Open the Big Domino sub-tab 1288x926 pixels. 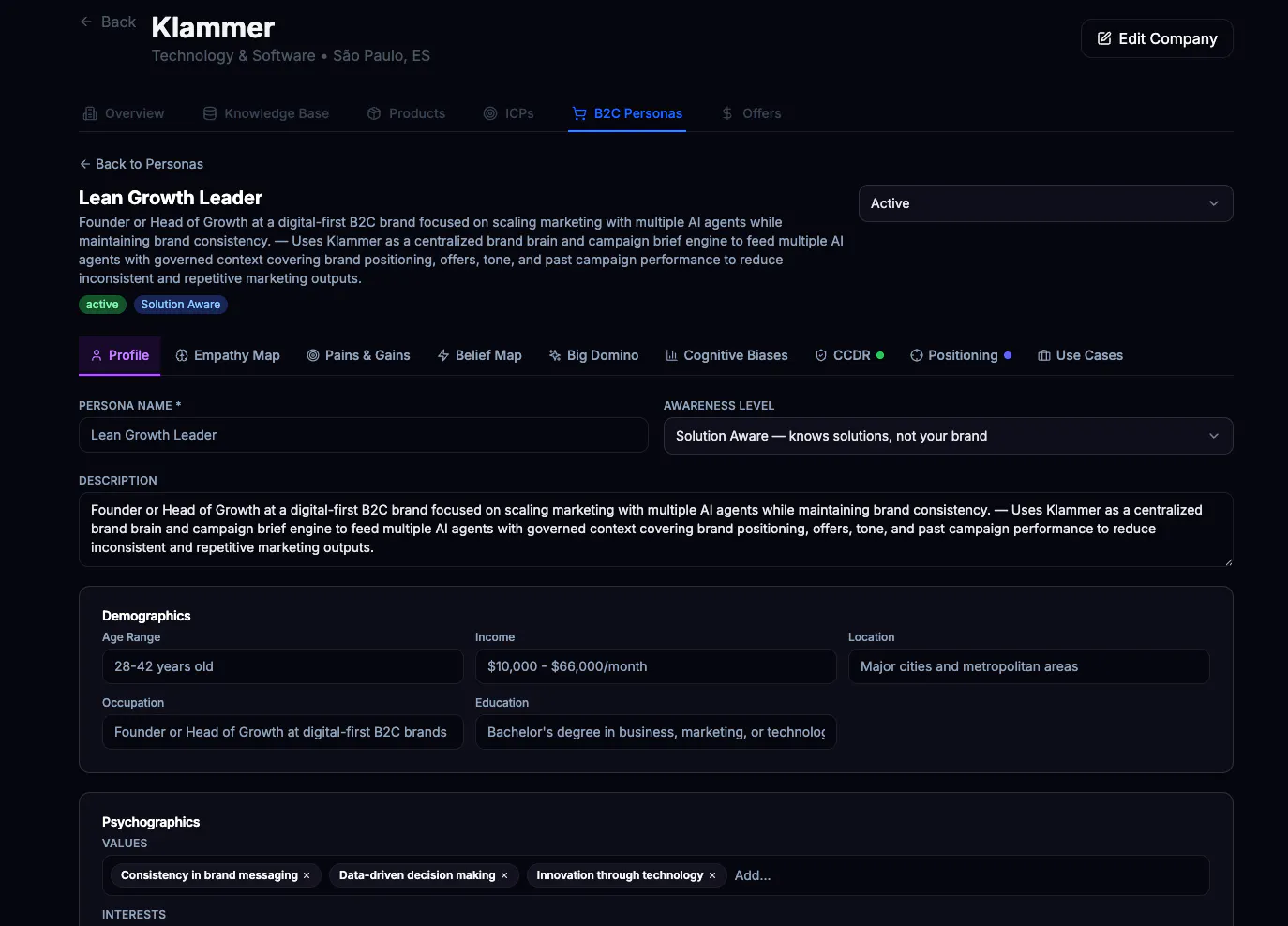(593, 355)
